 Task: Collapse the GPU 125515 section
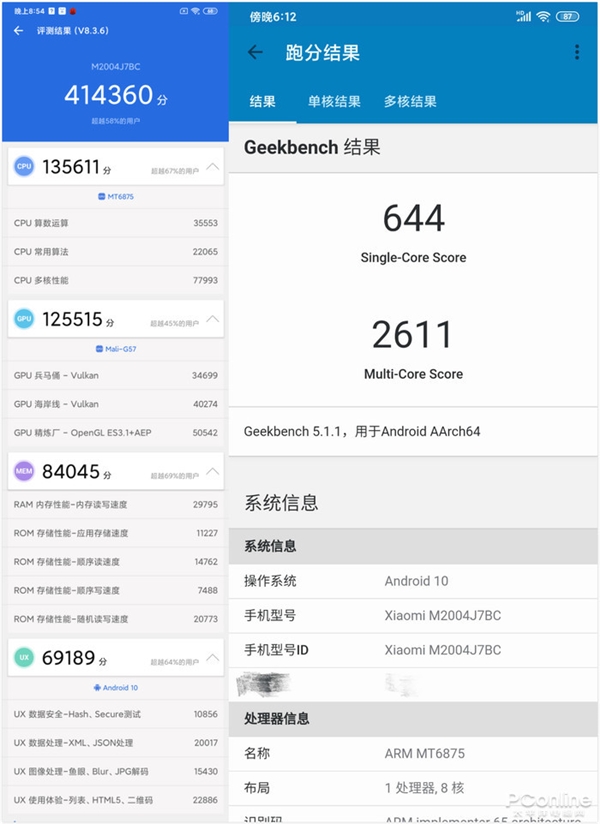click(213, 319)
